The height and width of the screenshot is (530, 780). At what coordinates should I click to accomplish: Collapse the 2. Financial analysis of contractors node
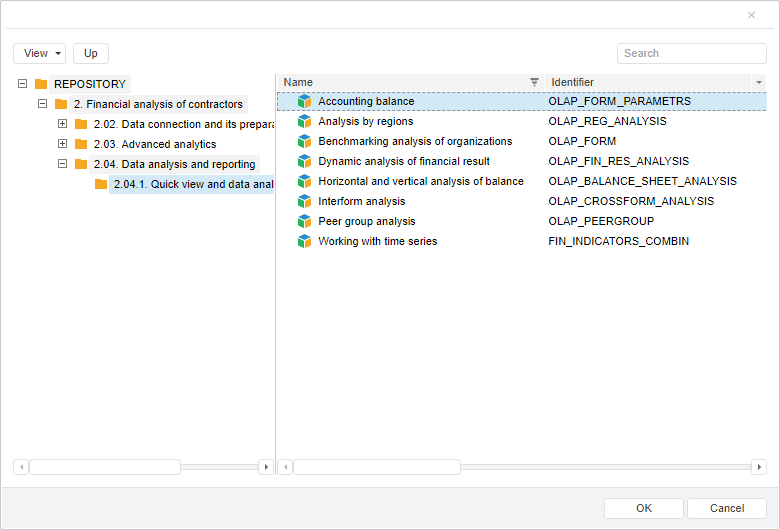point(42,104)
